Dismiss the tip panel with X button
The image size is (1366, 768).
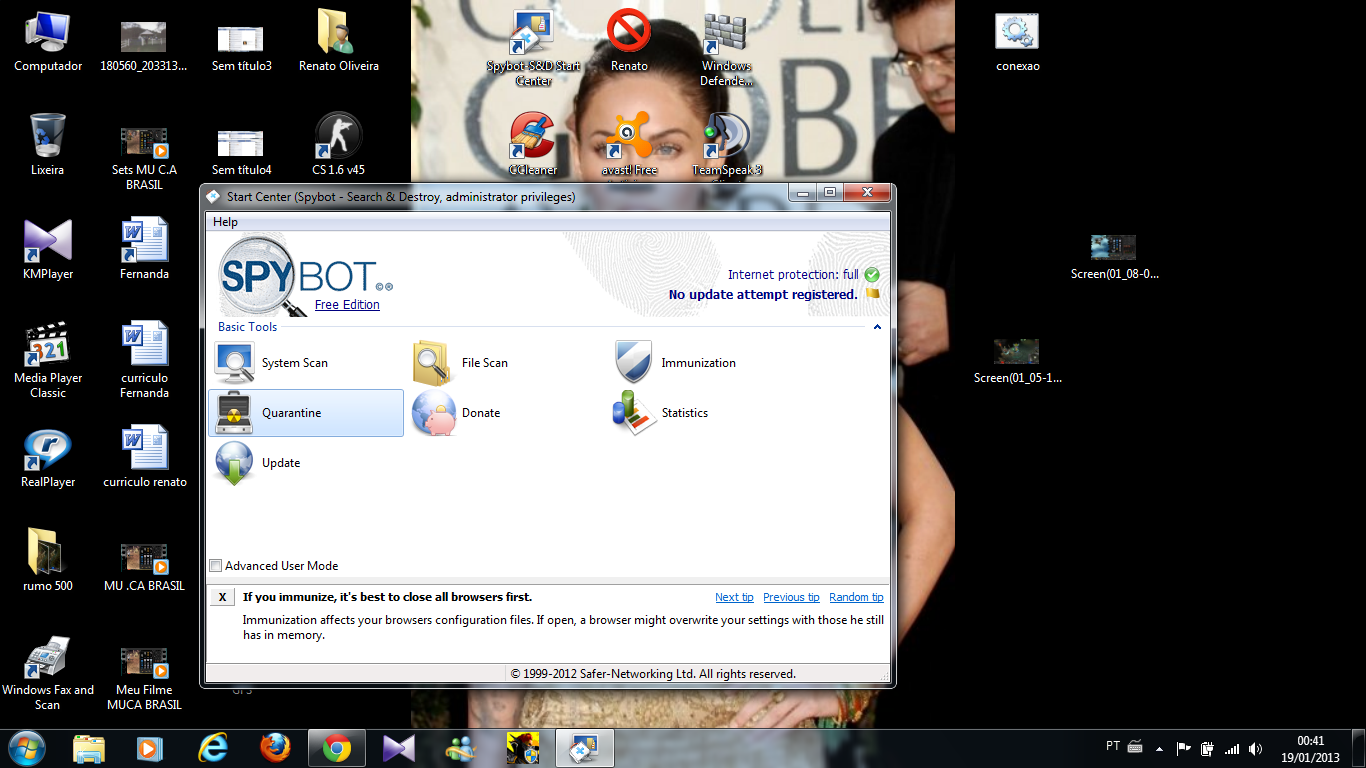[222, 597]
